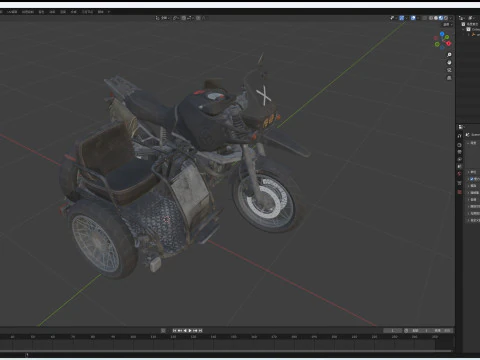This screenshot has height=360, width=480.
Task: Toggle preview range with the clock icon
Action: [406, 331]
